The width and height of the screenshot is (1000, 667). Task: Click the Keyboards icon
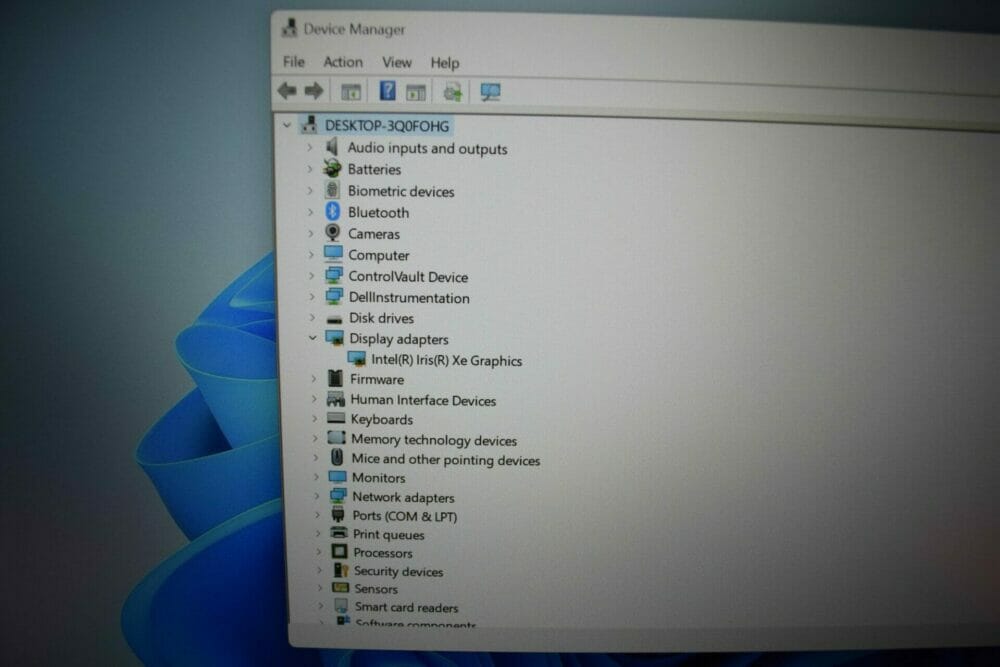tap(336, 418)
